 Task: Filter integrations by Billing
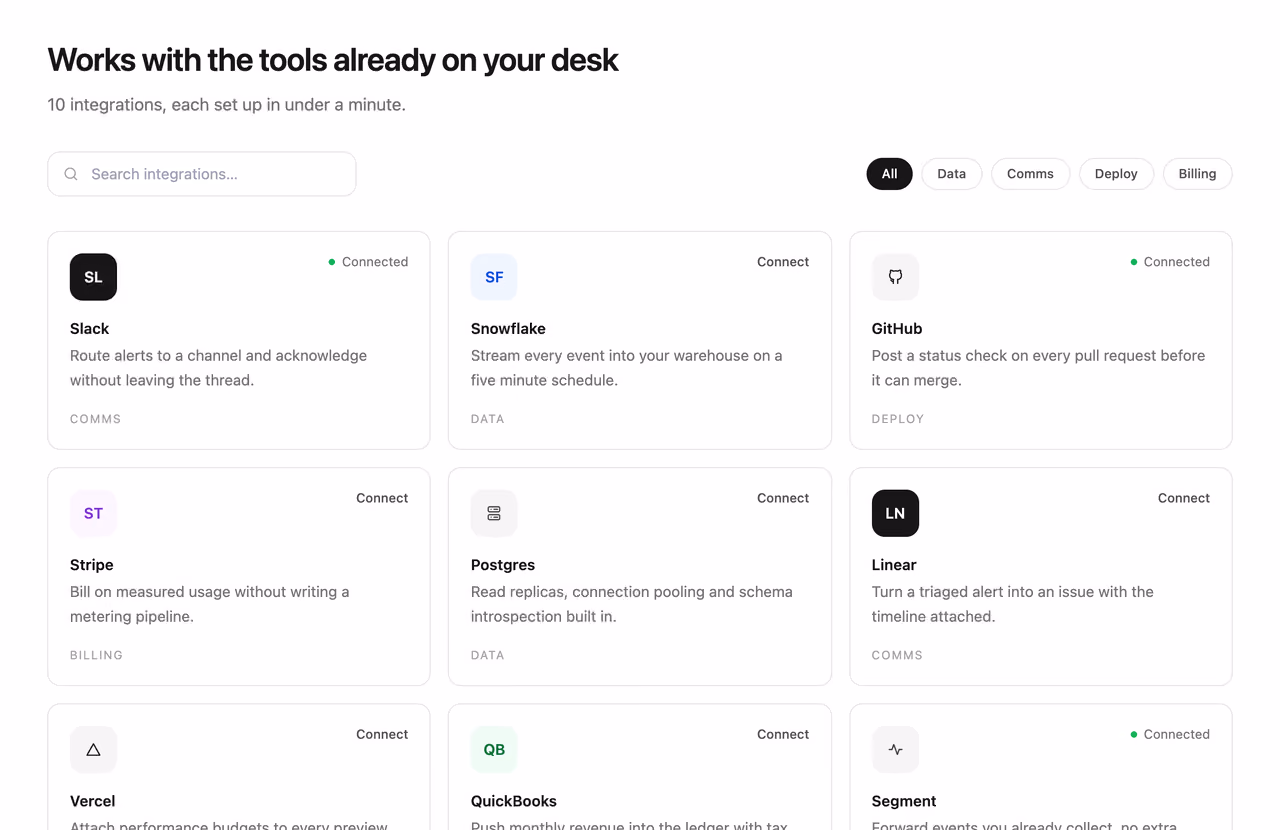(x=1197, y=174)
